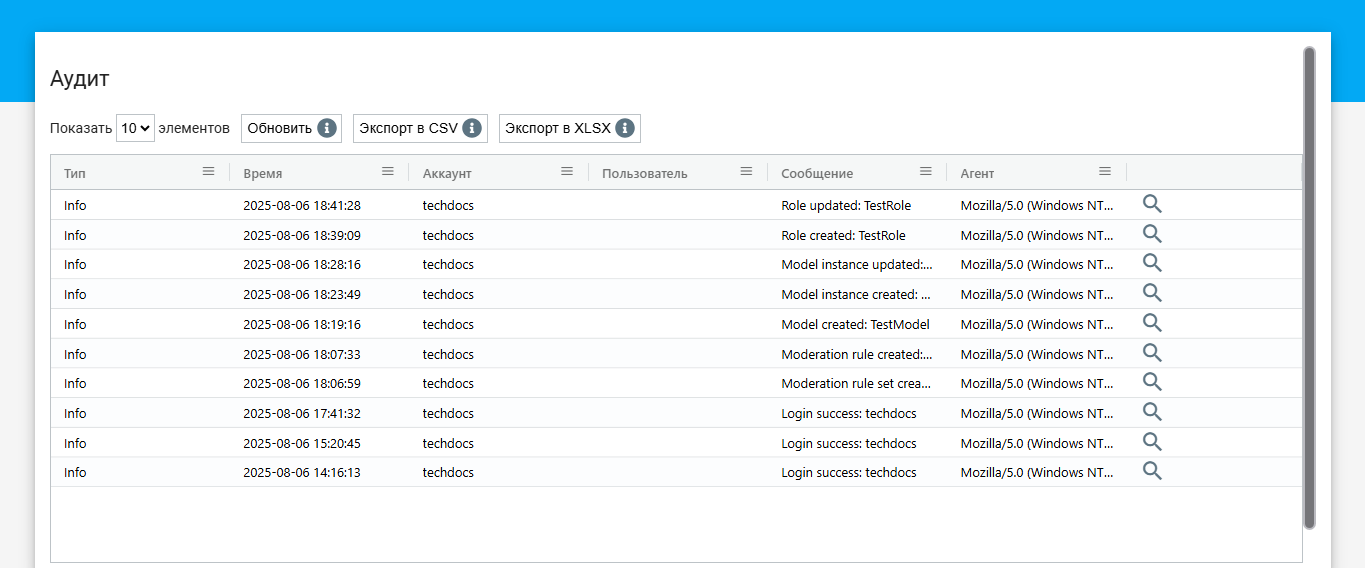The height and width of the screenshot is (568, 1365).
Task: Open the Сообщение column menu icon
Action: click(926, 172)
